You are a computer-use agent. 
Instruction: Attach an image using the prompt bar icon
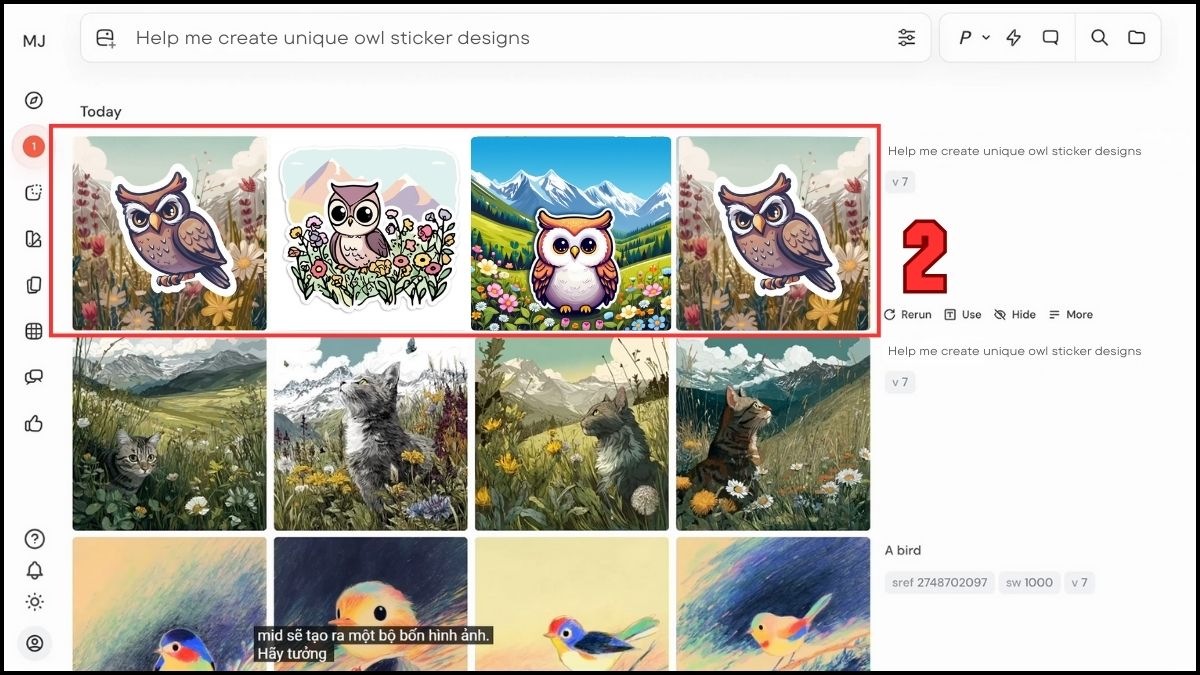104,37
